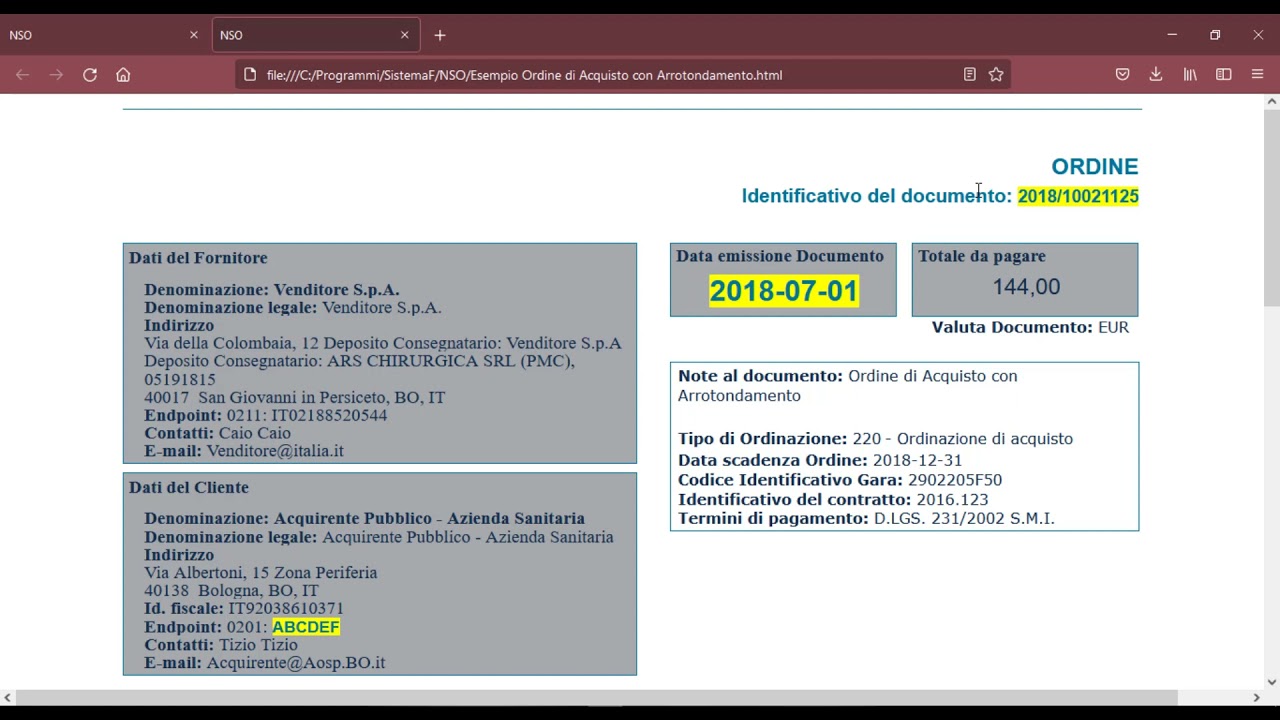Go back to previous page
This screenshot has width=1280, height=720.
(x=22, y=75)
